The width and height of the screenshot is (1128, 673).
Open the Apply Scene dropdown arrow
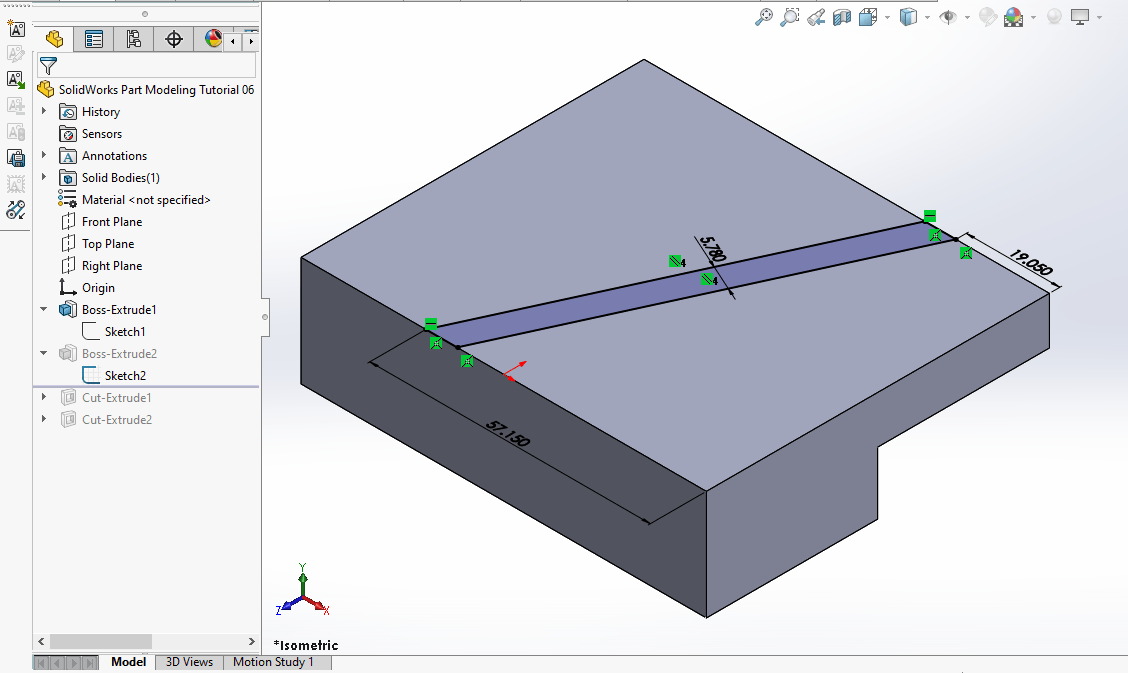point(1033,17)
